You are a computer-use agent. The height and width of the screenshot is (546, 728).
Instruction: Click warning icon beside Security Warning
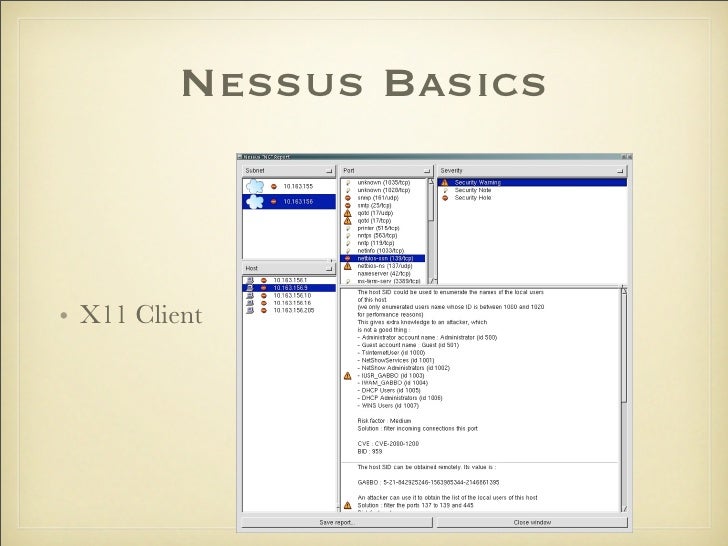tap(445, 182)
